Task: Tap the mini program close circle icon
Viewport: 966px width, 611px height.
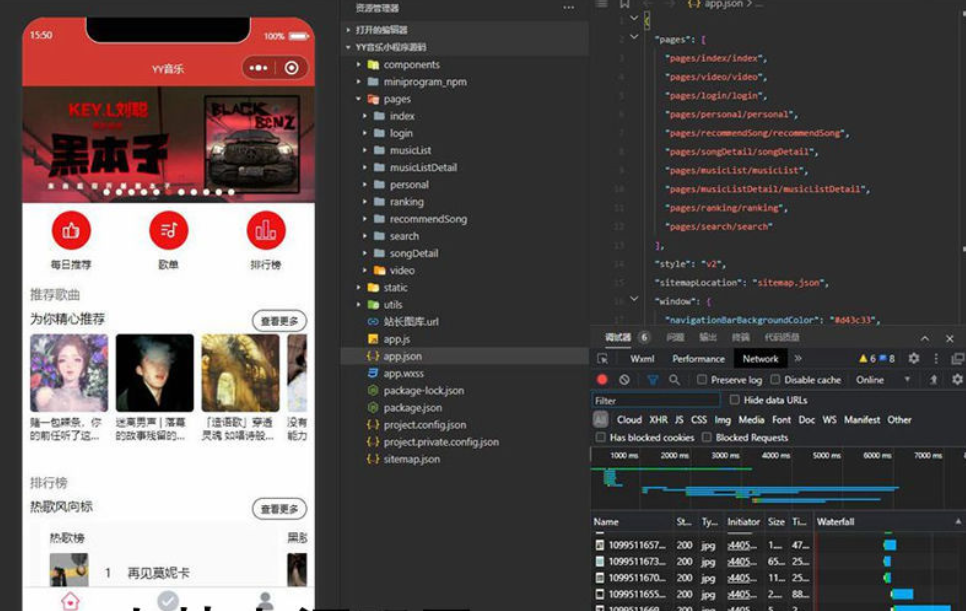Action: point(292,68)
